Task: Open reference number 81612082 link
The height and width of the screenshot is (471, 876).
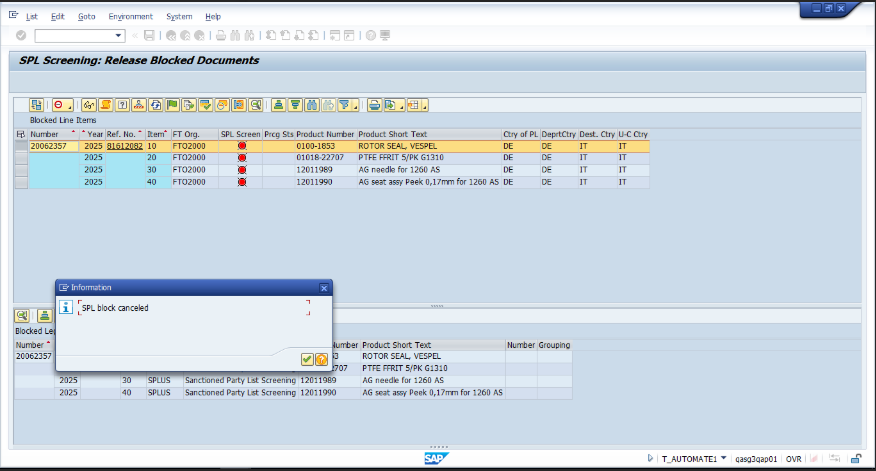Action: click(125, 146)
